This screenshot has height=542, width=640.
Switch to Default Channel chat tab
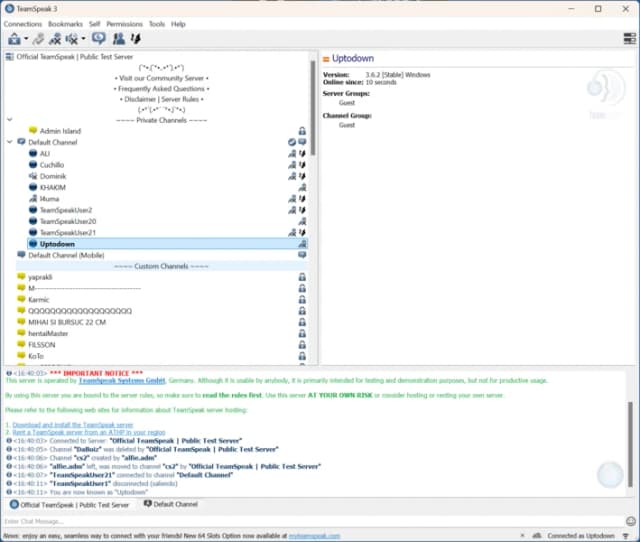click(x=171, y=504)
